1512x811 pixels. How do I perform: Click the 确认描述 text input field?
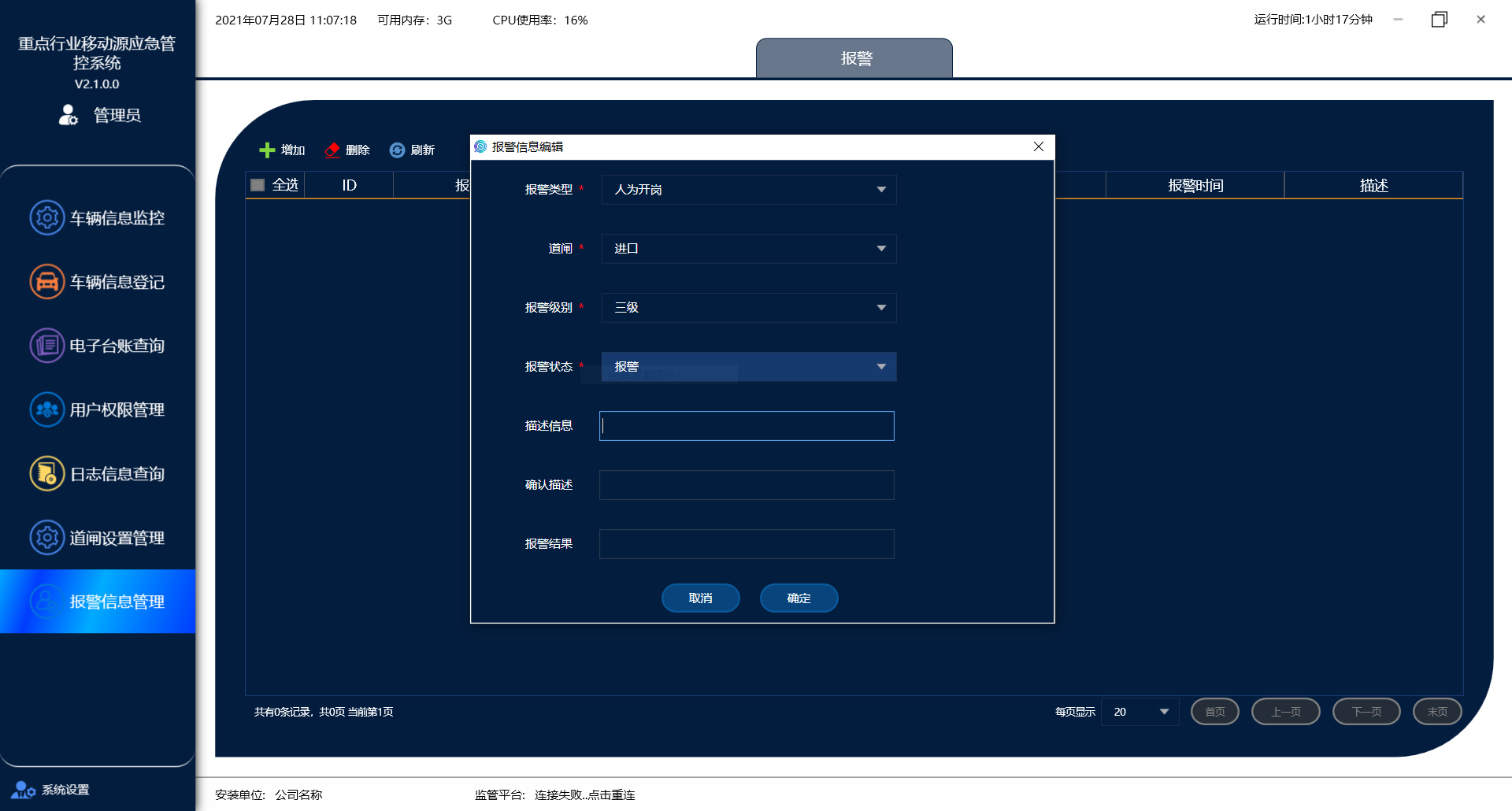tap(746, 485)
